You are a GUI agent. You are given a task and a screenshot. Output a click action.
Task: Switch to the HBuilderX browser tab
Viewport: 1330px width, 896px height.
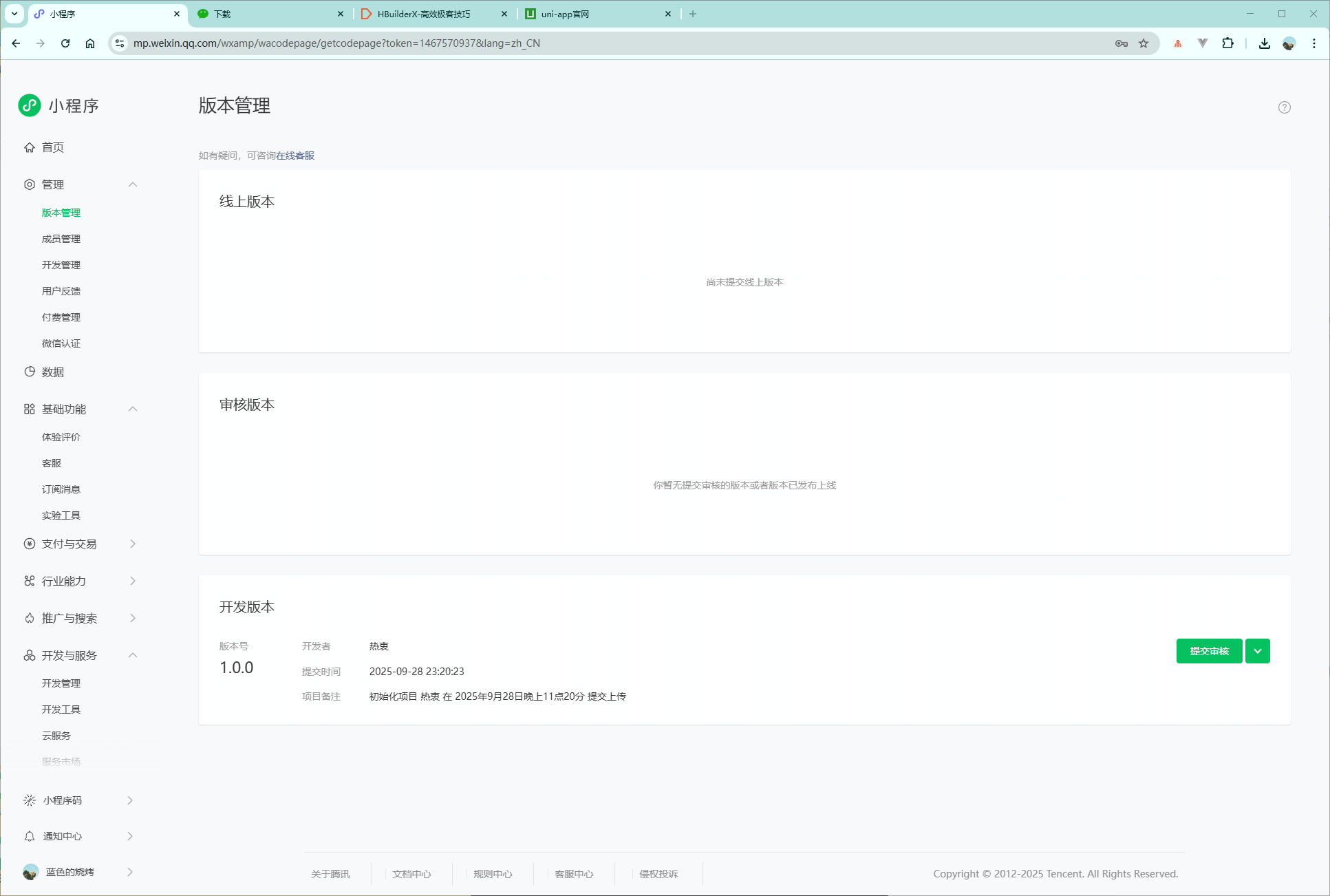435,14
